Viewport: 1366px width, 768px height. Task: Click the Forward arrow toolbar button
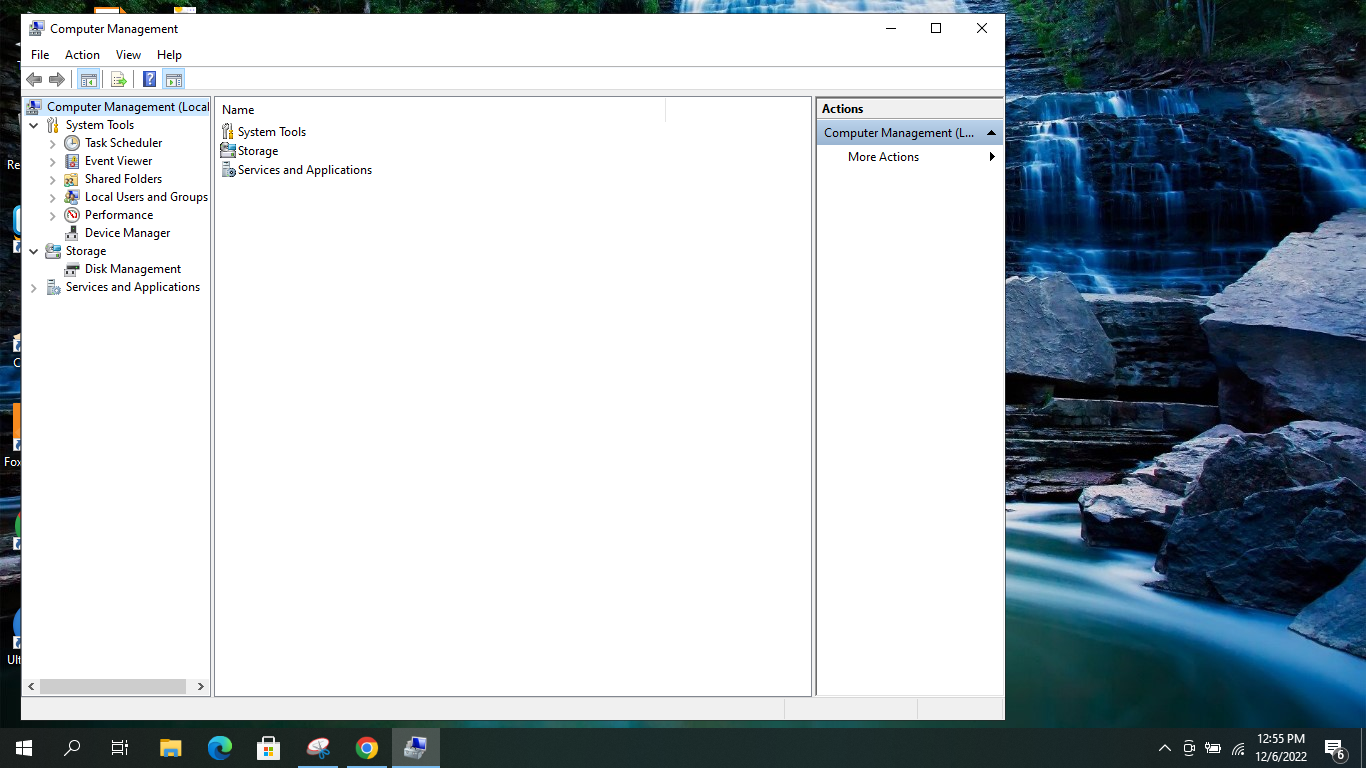point(57,80)
